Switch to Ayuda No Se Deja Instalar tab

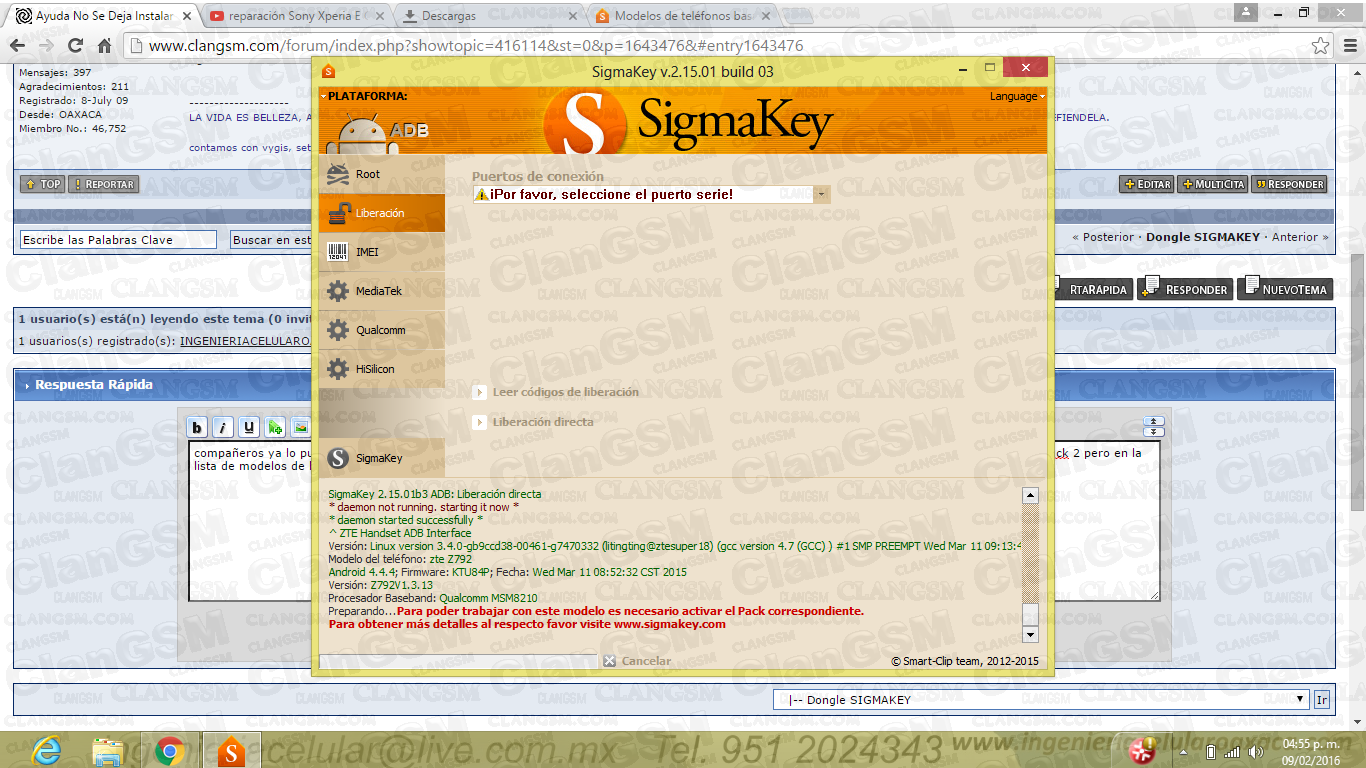pyautogui.click(x=103, y=16)
